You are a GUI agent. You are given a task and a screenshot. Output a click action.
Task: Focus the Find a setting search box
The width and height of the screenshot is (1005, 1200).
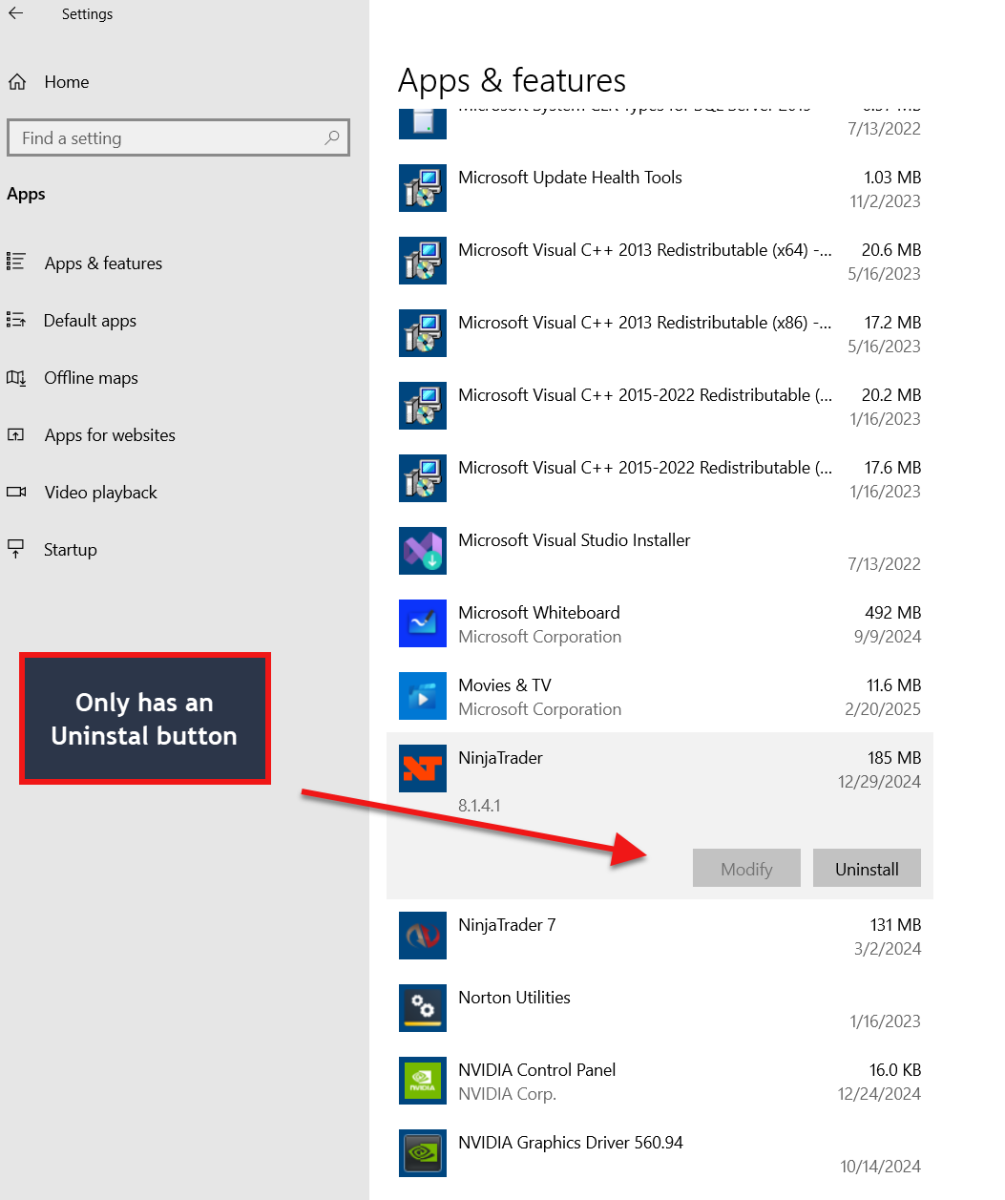(x=178, y=138)
